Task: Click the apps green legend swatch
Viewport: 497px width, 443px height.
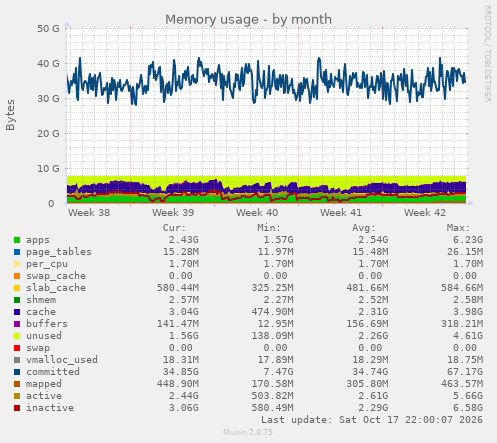Action: (17, 240)
